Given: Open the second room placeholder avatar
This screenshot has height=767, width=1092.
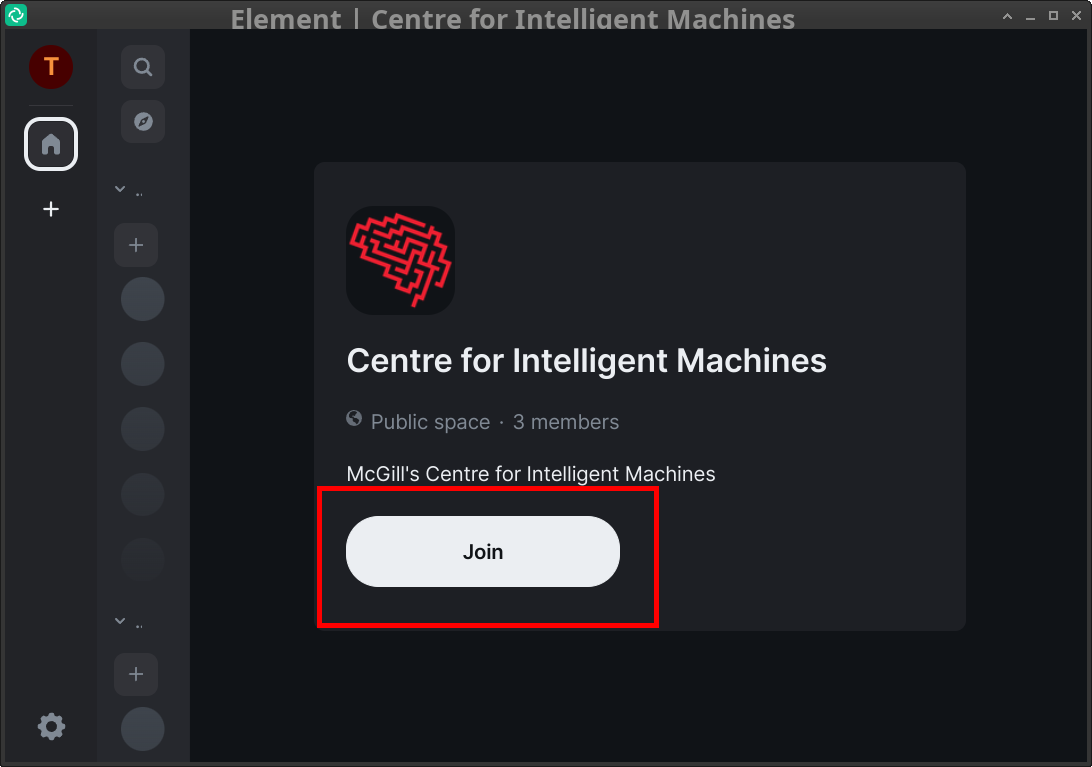Looking at the screenshot, I should pyautogui.click(x=143, y=364).
